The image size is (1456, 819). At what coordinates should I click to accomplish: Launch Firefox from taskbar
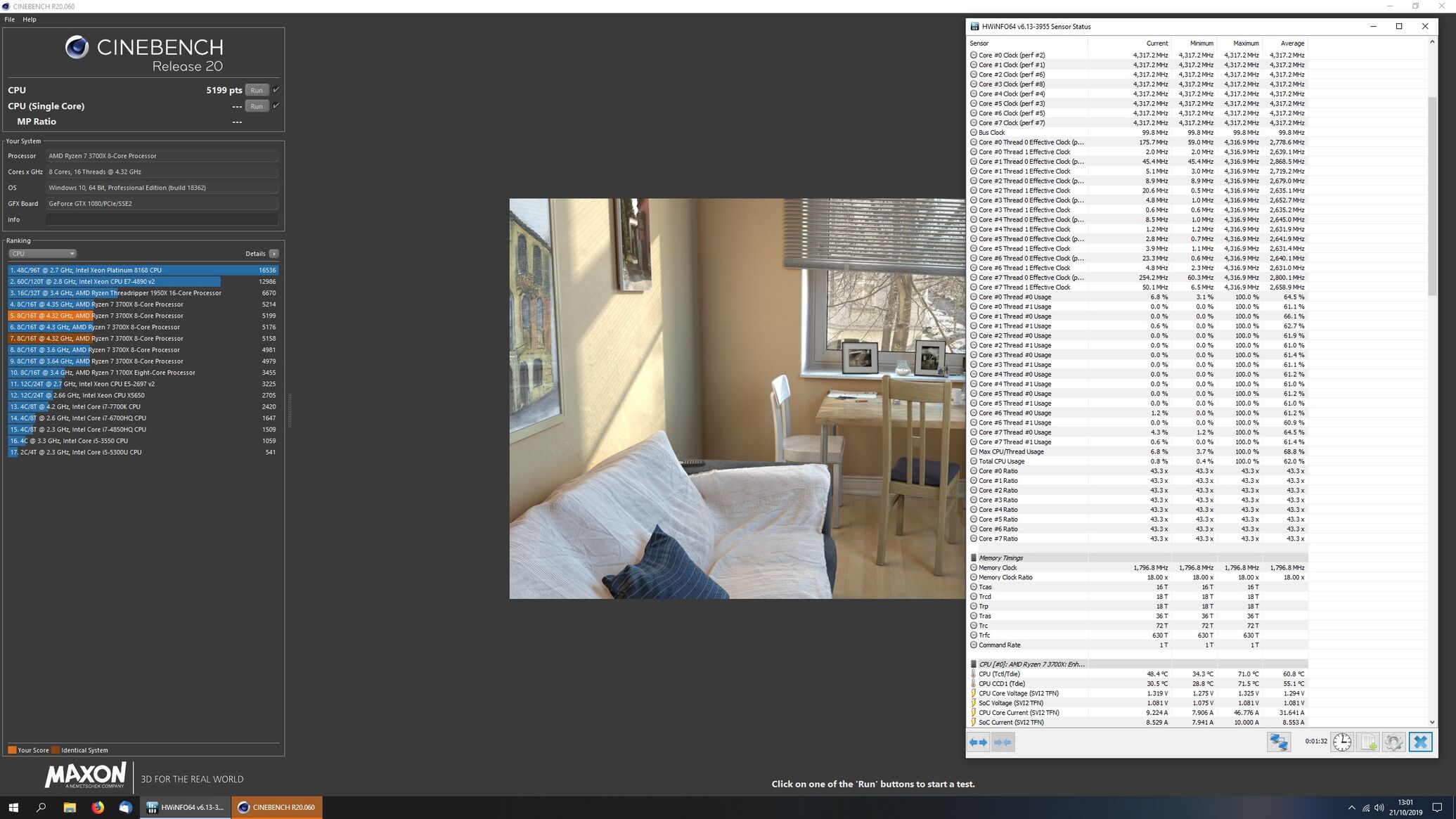click(98, 808)
